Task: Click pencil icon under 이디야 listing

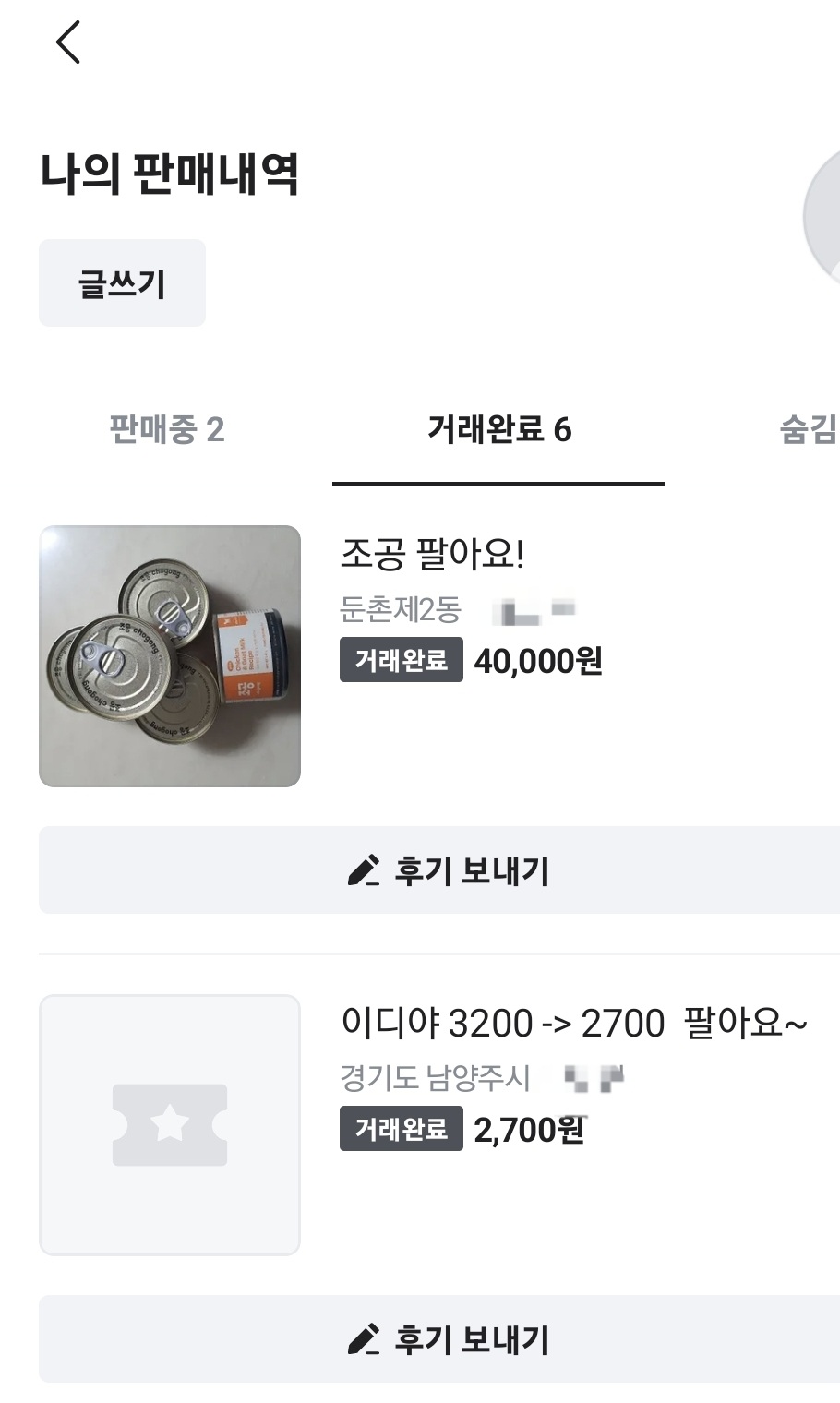Action: (x=363, y=1339)
